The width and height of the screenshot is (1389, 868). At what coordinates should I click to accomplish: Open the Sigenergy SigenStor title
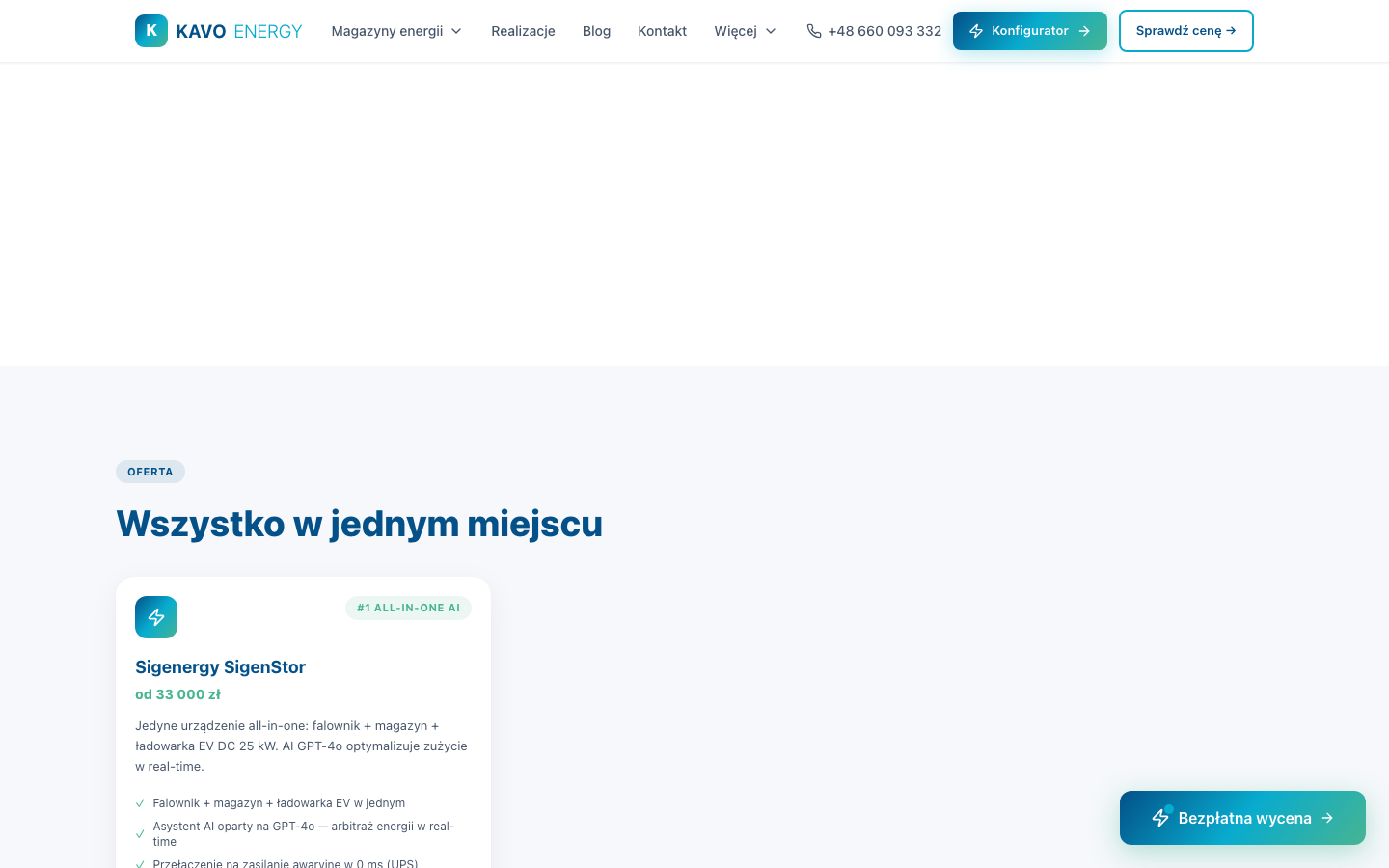pos(220,667)
